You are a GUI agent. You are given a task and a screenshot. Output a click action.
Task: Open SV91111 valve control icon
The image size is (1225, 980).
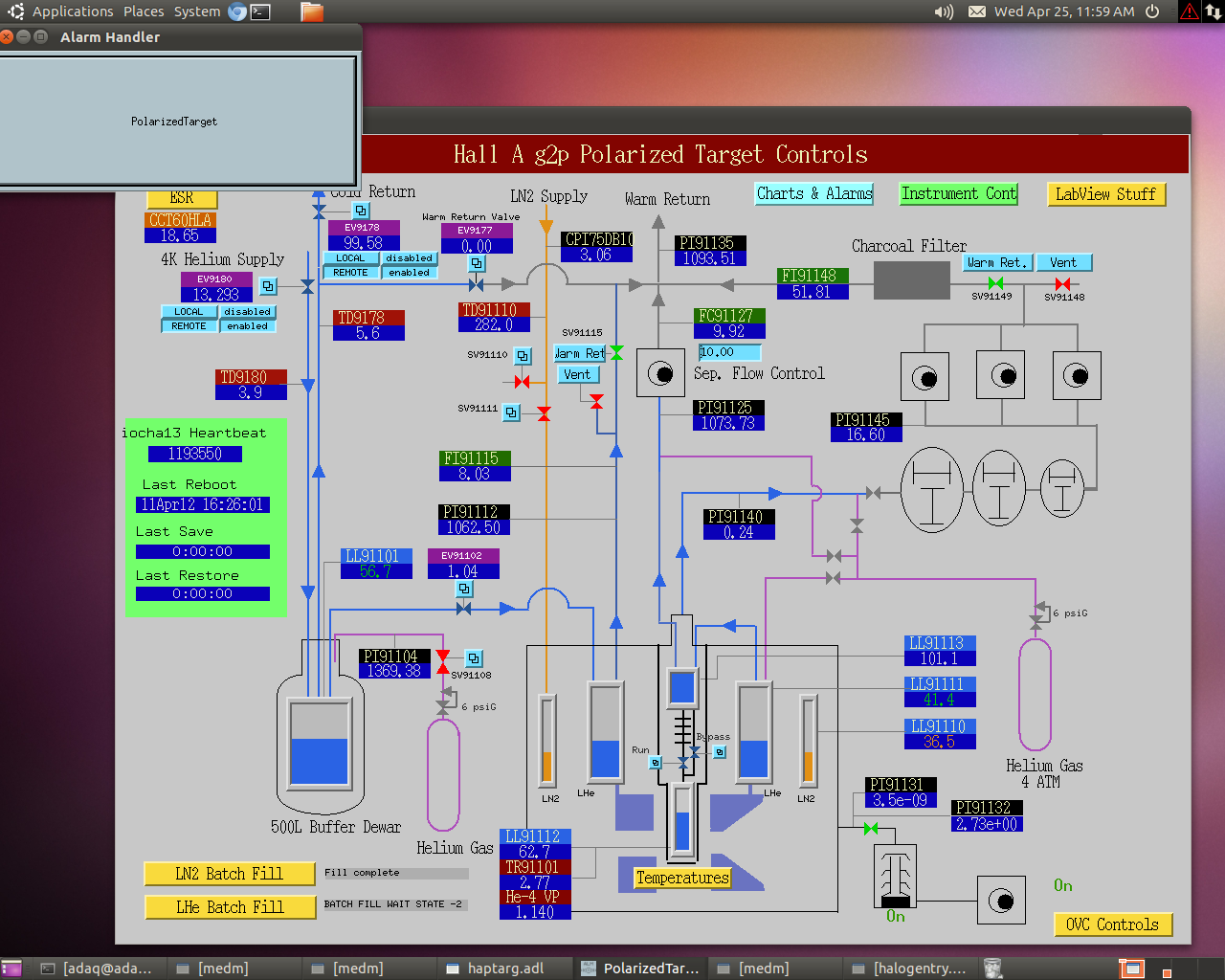pyautogui.click(x=512, y=412)
